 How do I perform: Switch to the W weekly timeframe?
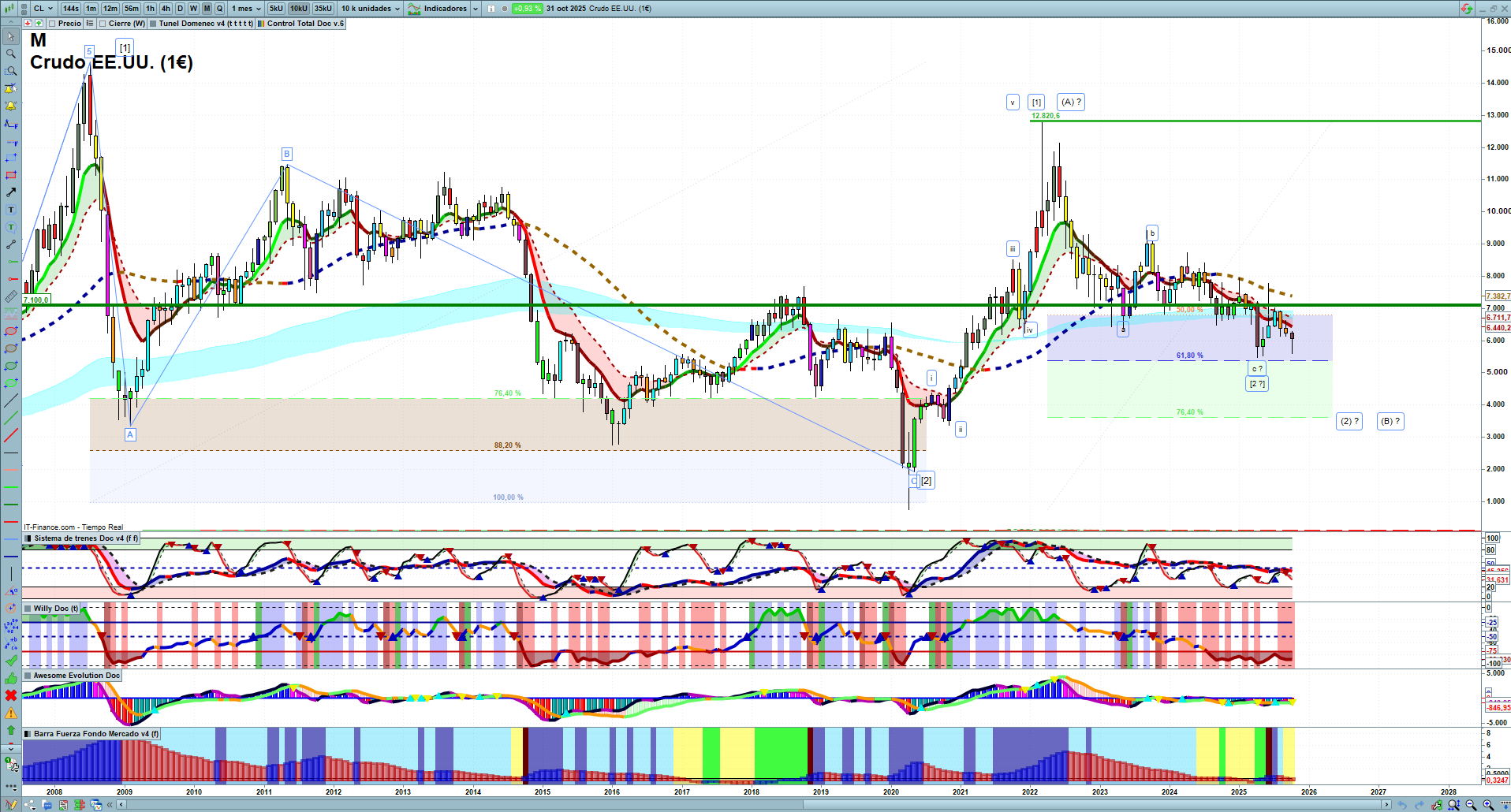193,9
